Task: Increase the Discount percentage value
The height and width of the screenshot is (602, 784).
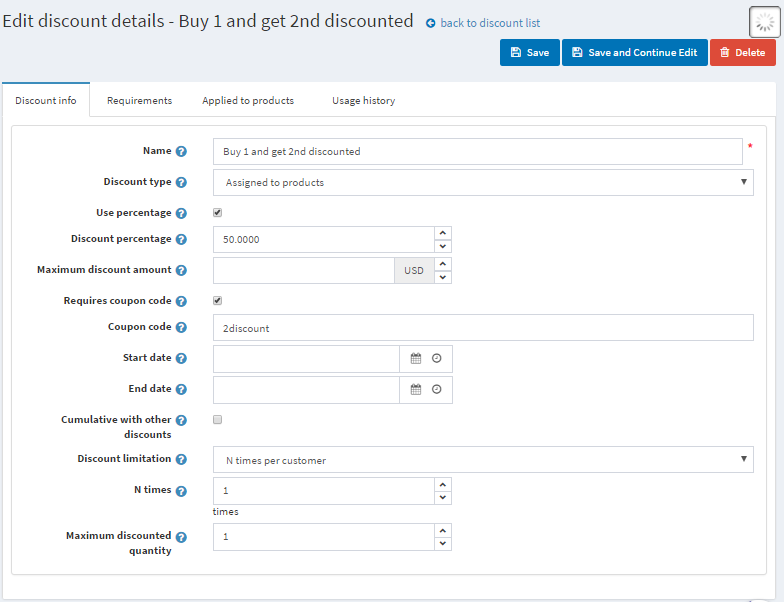Action: point(443,233)
